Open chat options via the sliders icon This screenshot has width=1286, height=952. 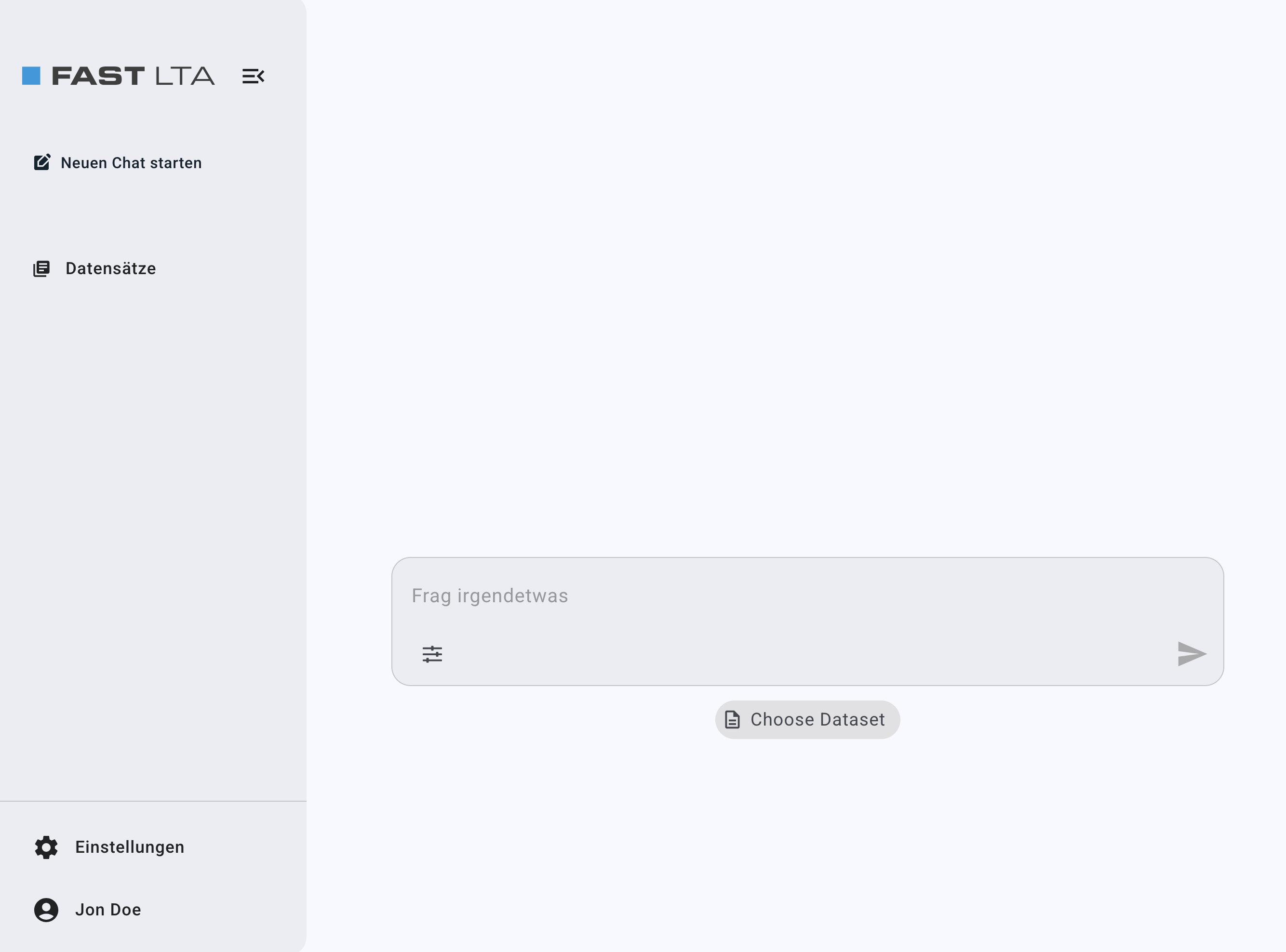pyautogui.click(x=432, y=654)
